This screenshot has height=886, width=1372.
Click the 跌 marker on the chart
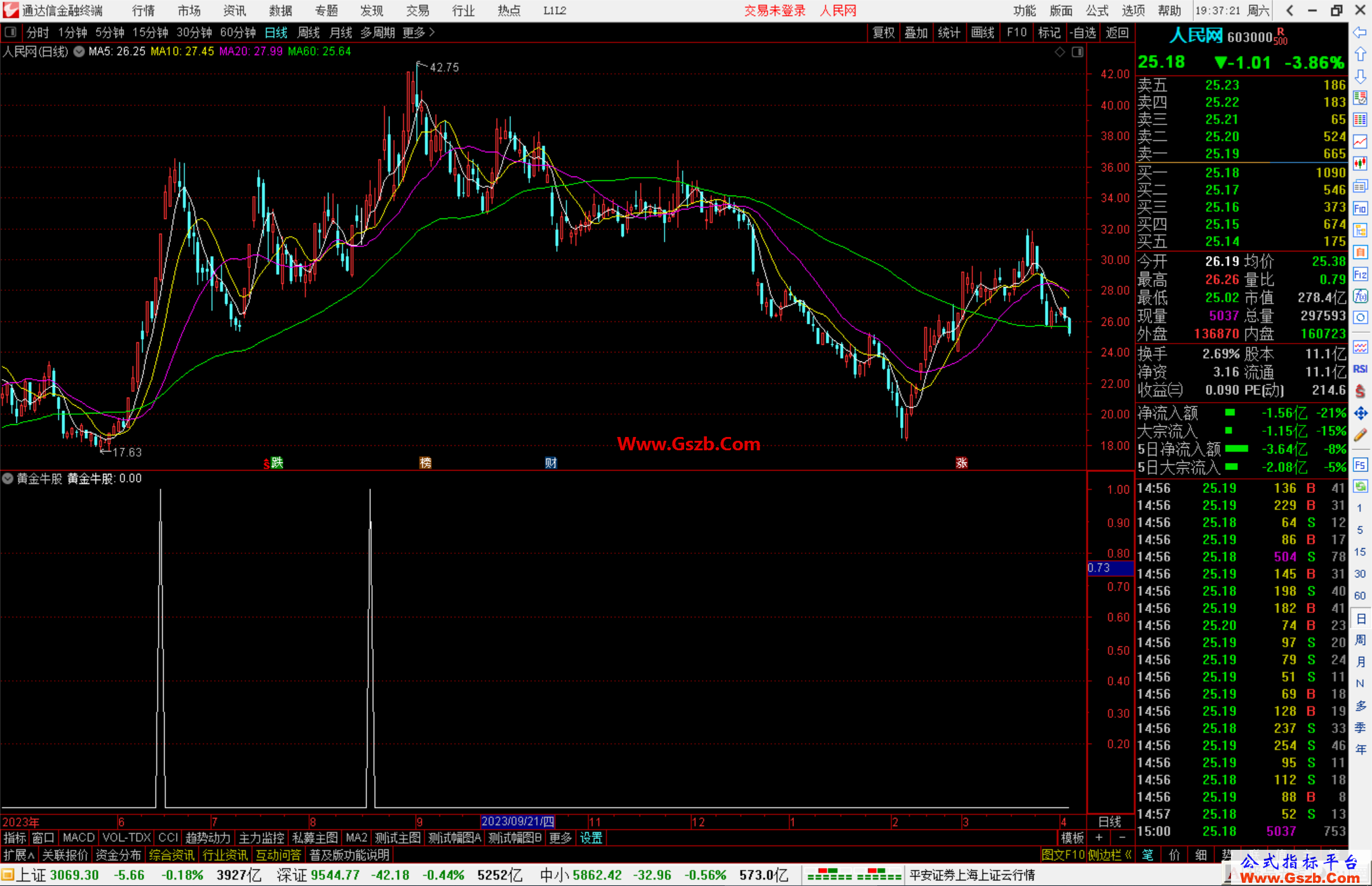point(277,462)
